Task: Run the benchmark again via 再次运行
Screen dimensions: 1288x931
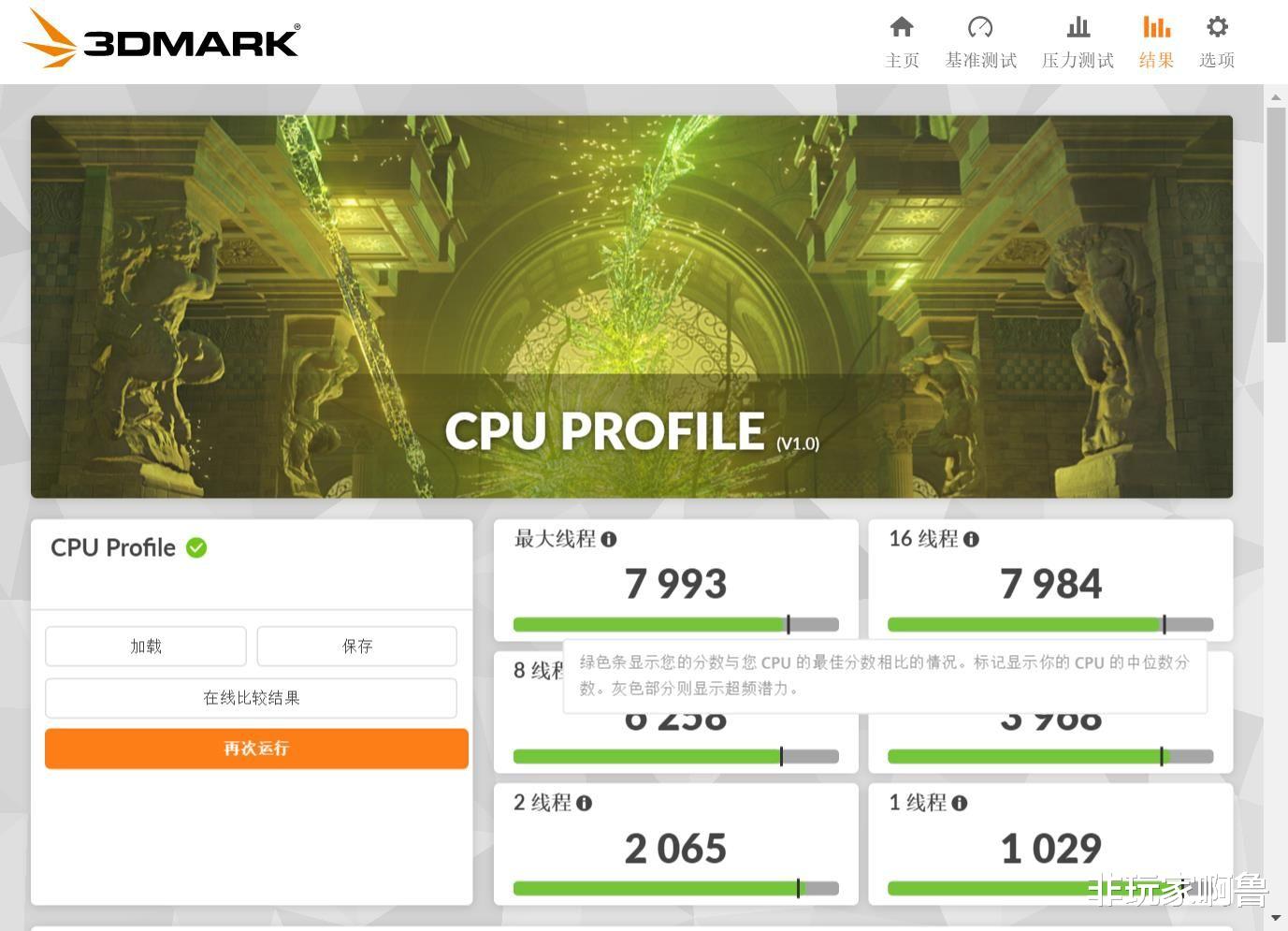Action: point(255,749)
